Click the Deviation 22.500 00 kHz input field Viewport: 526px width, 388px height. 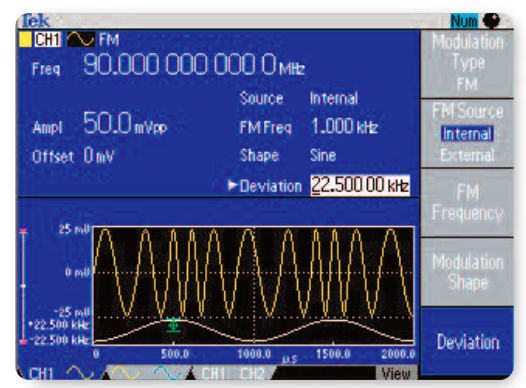click(x=360, y=185)
